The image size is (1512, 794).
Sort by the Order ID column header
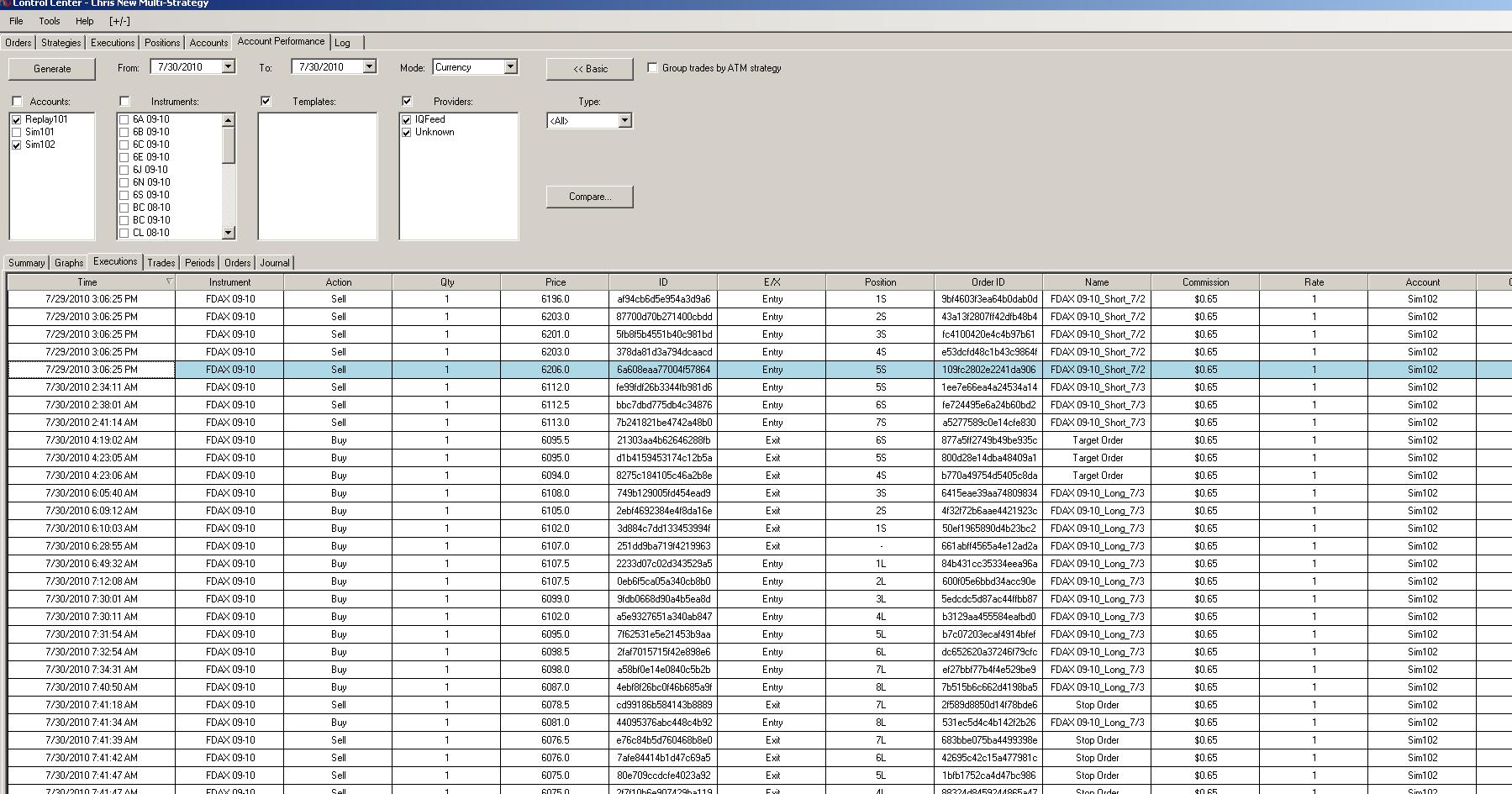click(988, 282)
